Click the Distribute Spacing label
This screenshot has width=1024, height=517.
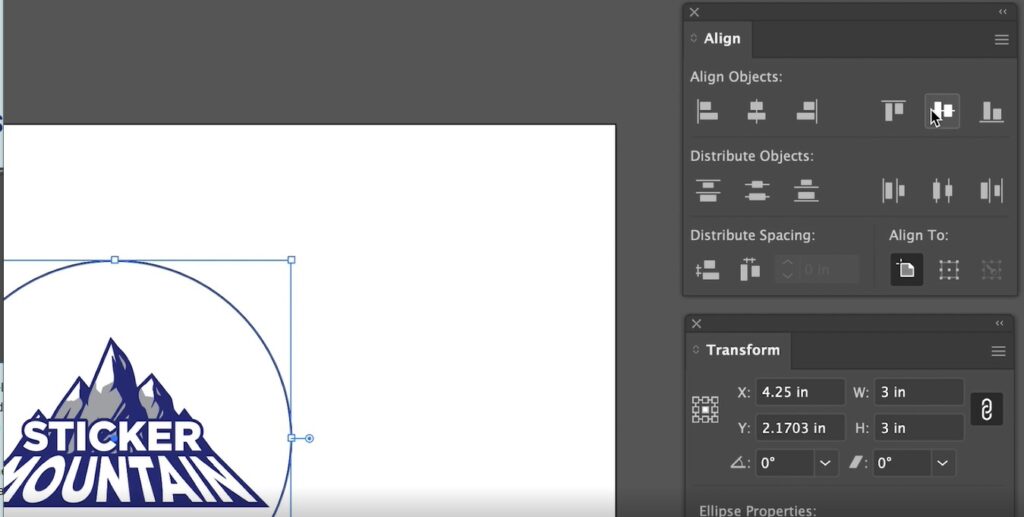pyautogui.click(x=752, y=235)
